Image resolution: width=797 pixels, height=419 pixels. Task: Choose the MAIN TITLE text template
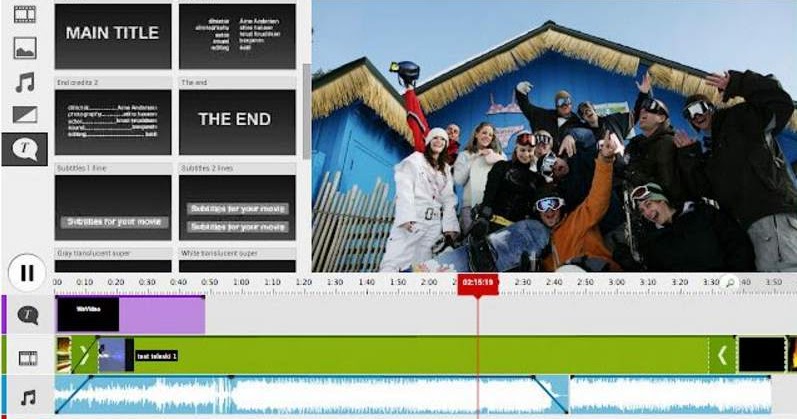point(113,36)
